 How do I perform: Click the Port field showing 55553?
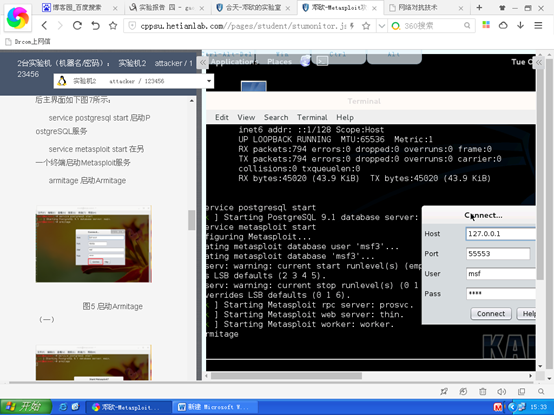point(498,254)
